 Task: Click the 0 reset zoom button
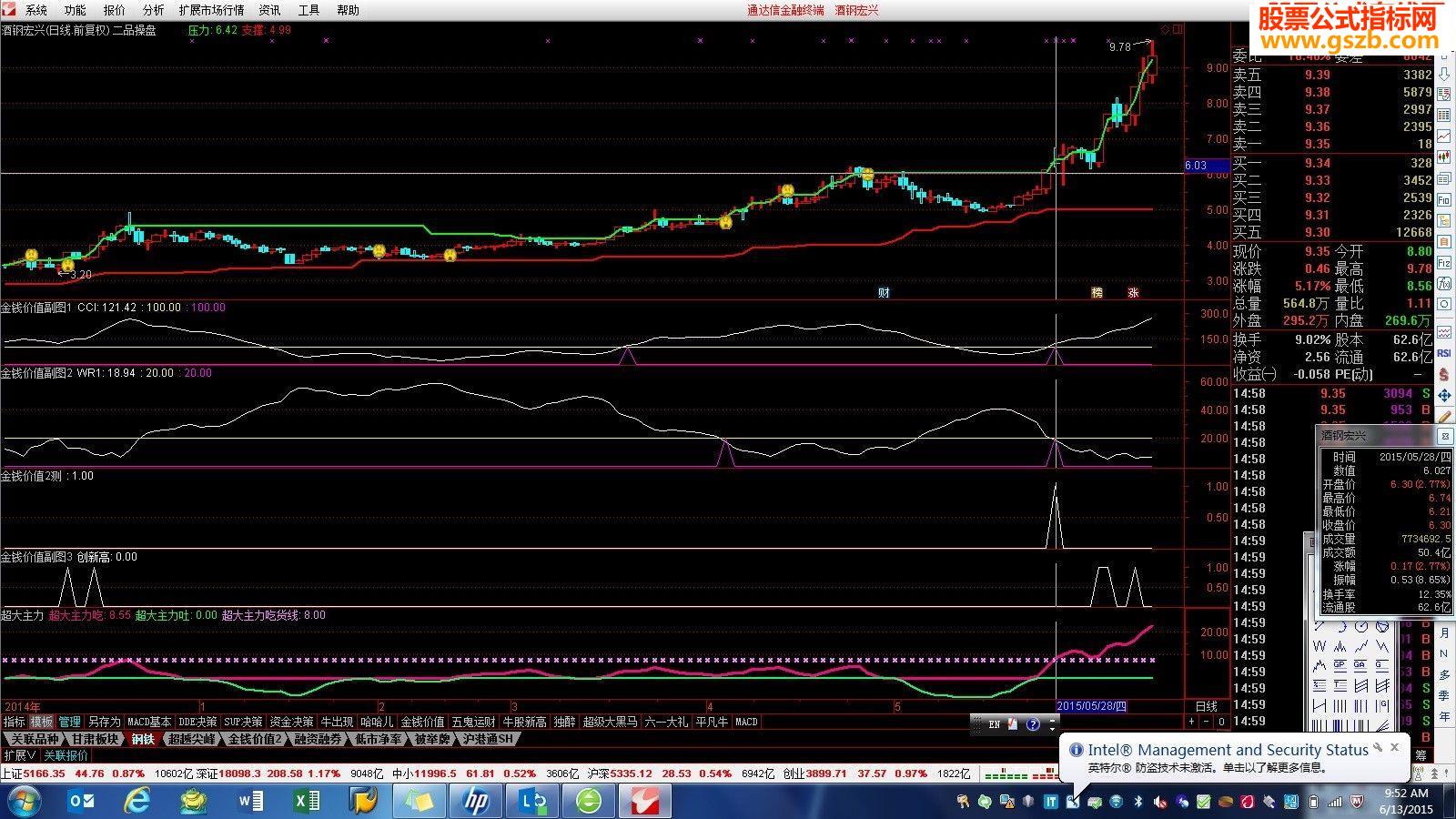1222,722
